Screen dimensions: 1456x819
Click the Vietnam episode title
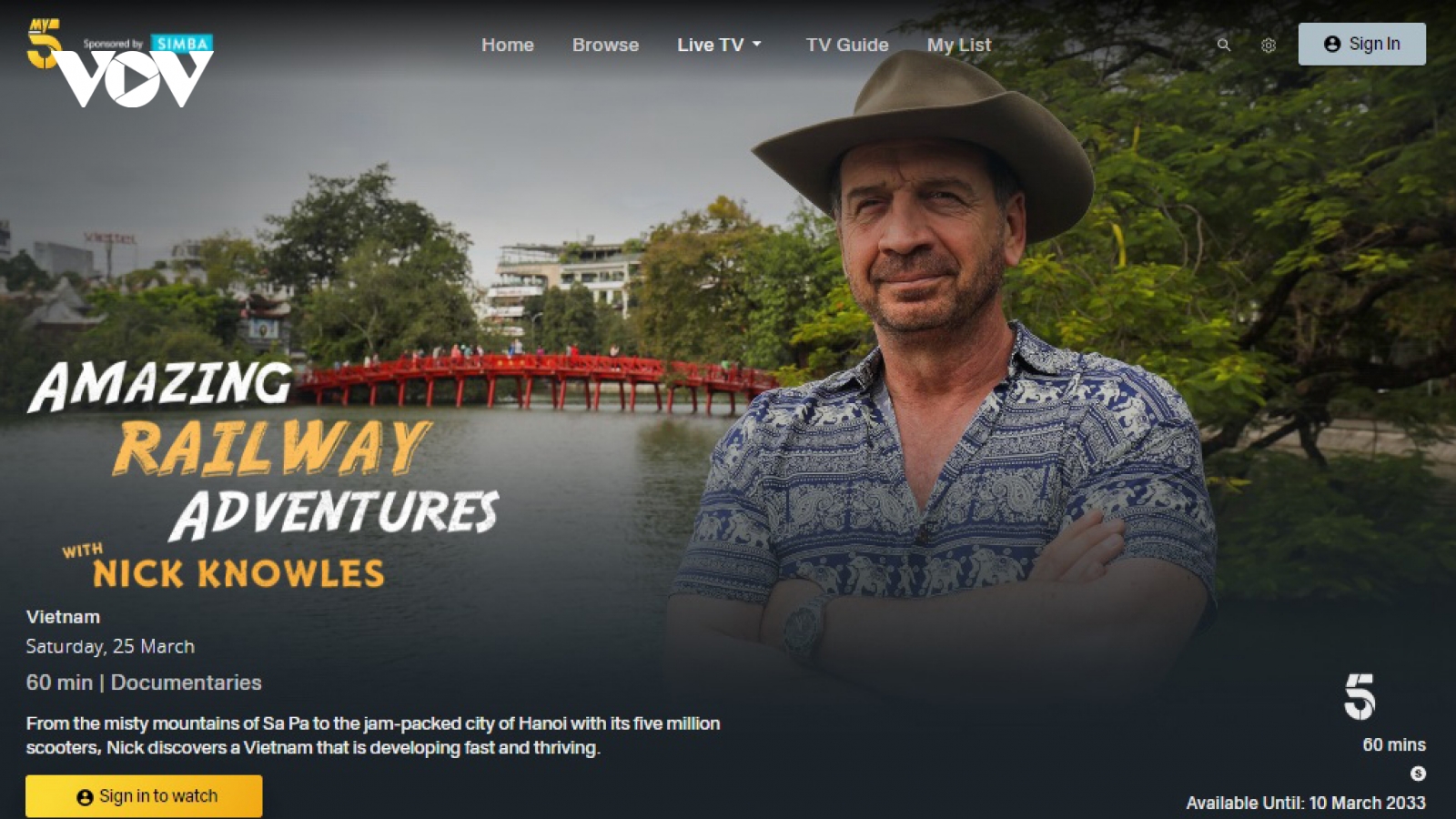[x=63, y=616]
